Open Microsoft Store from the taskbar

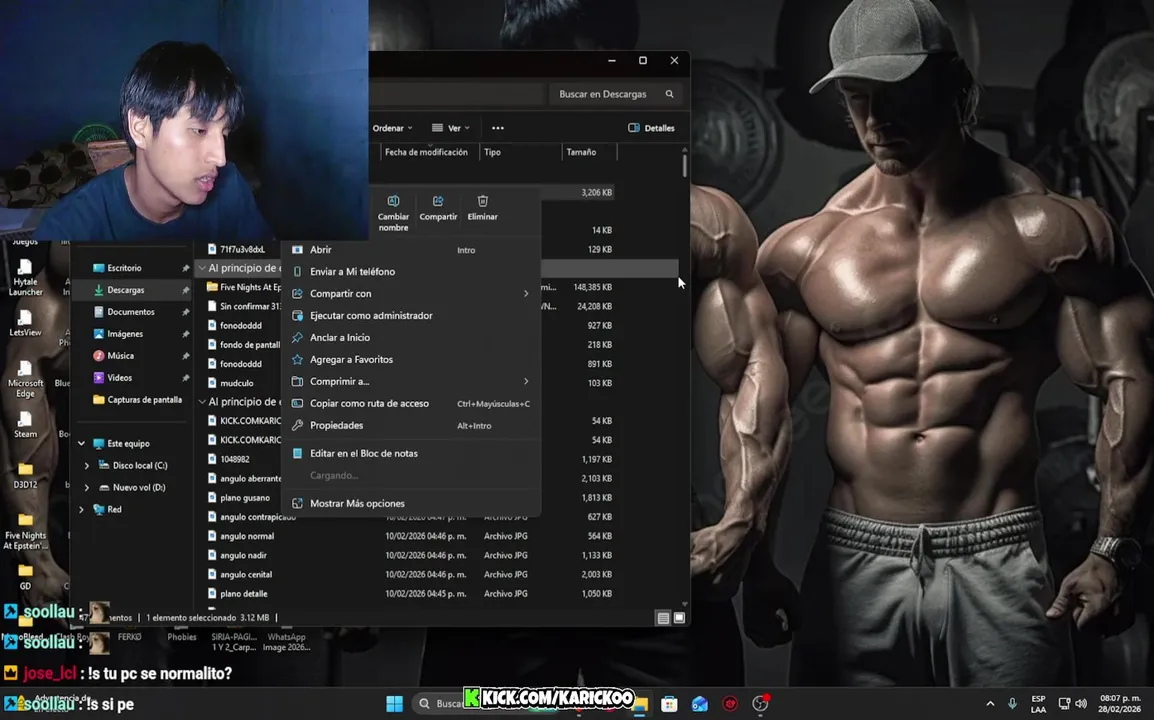tap(669, 704)
